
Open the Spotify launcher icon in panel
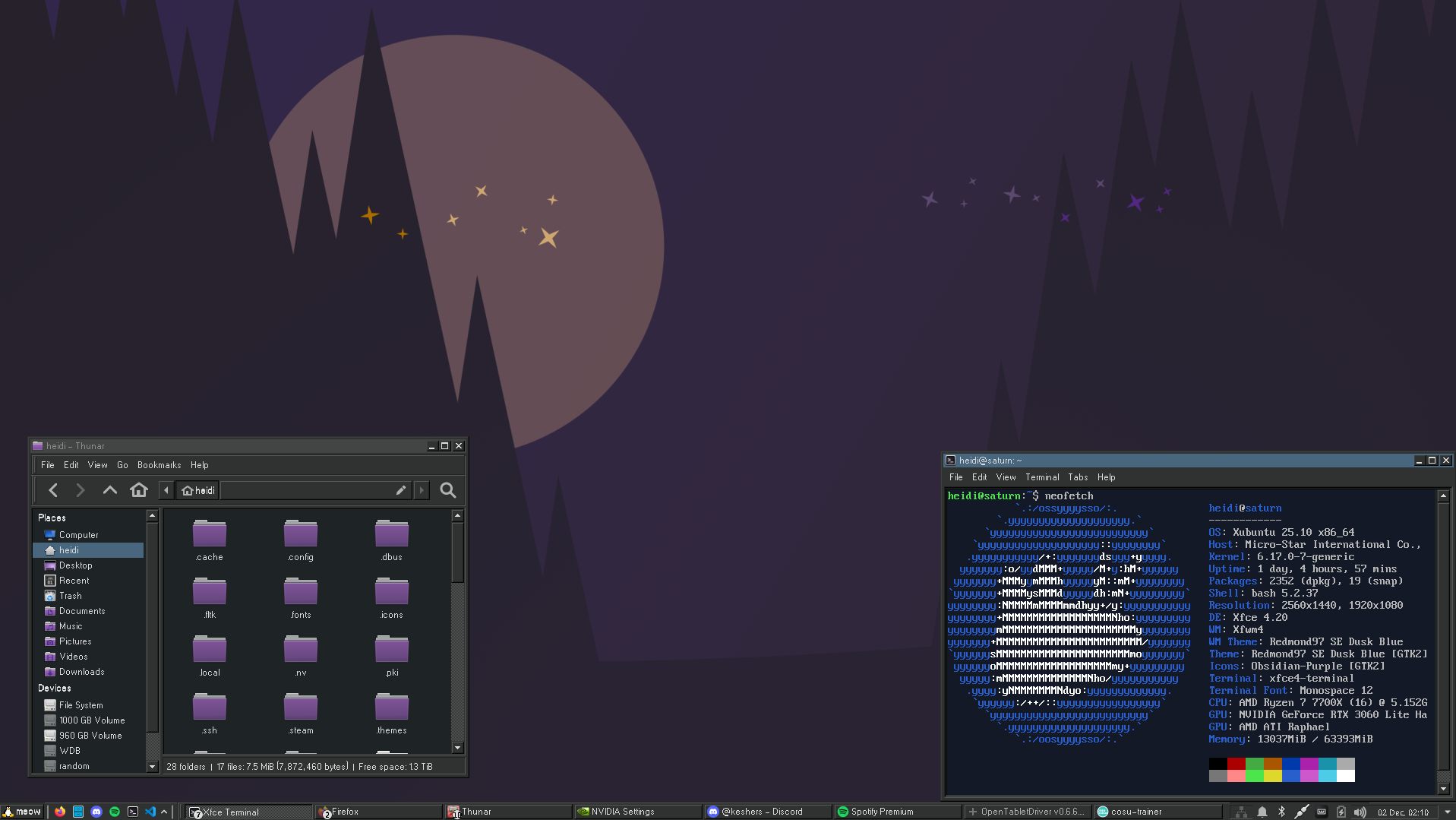tap(115, 812)
